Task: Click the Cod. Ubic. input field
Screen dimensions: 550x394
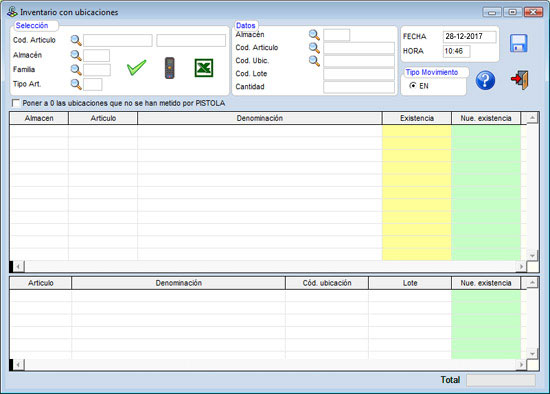Action: pyautogui.click(x=359, y=61)
